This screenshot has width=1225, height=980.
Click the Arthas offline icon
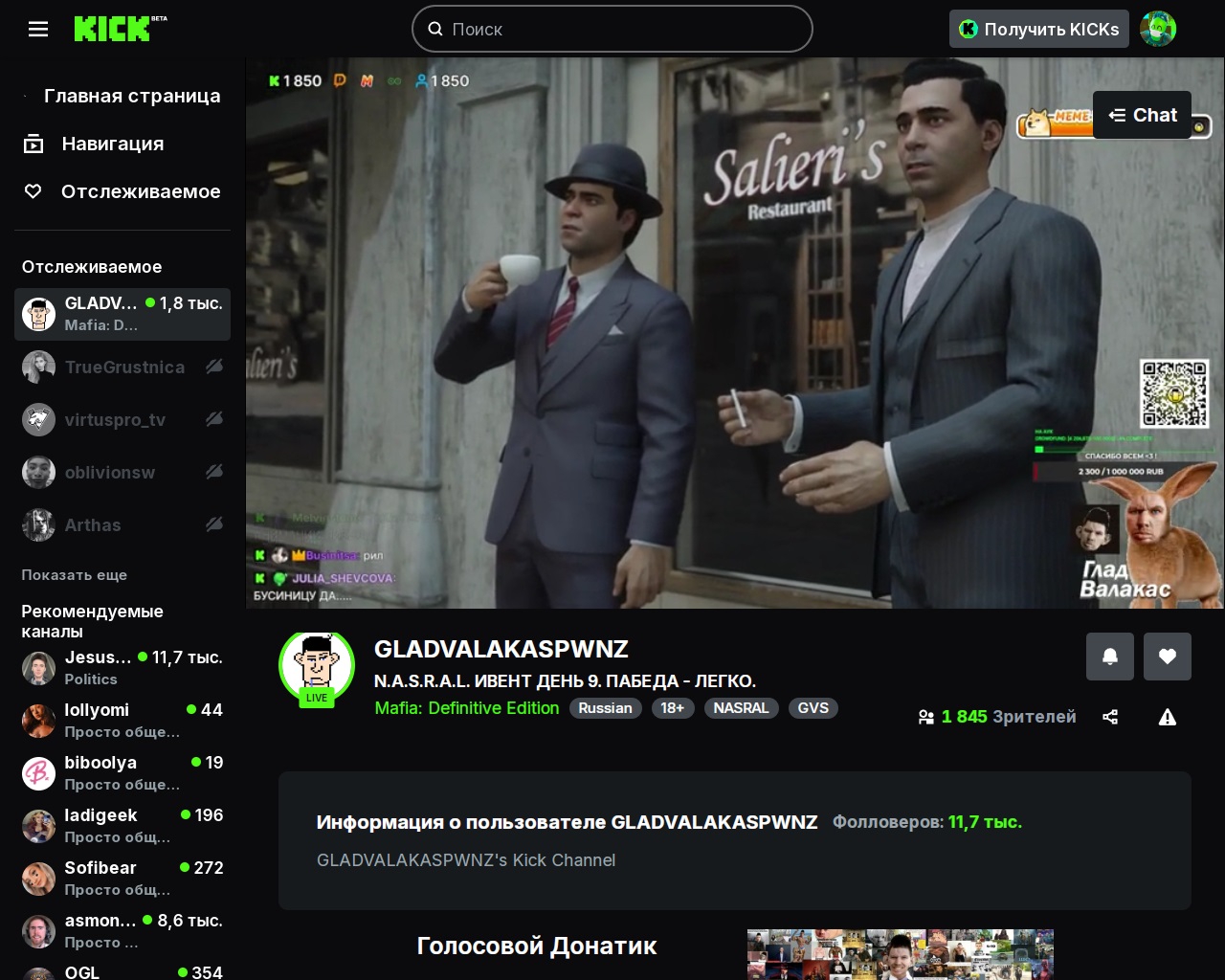[214, 524]
